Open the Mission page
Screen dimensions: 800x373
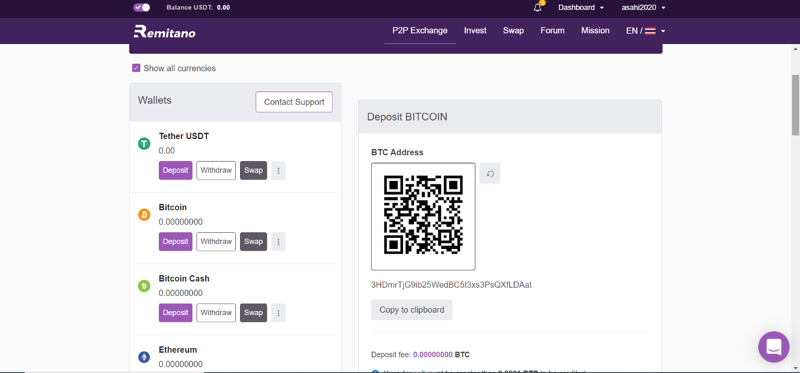[595, 31]
